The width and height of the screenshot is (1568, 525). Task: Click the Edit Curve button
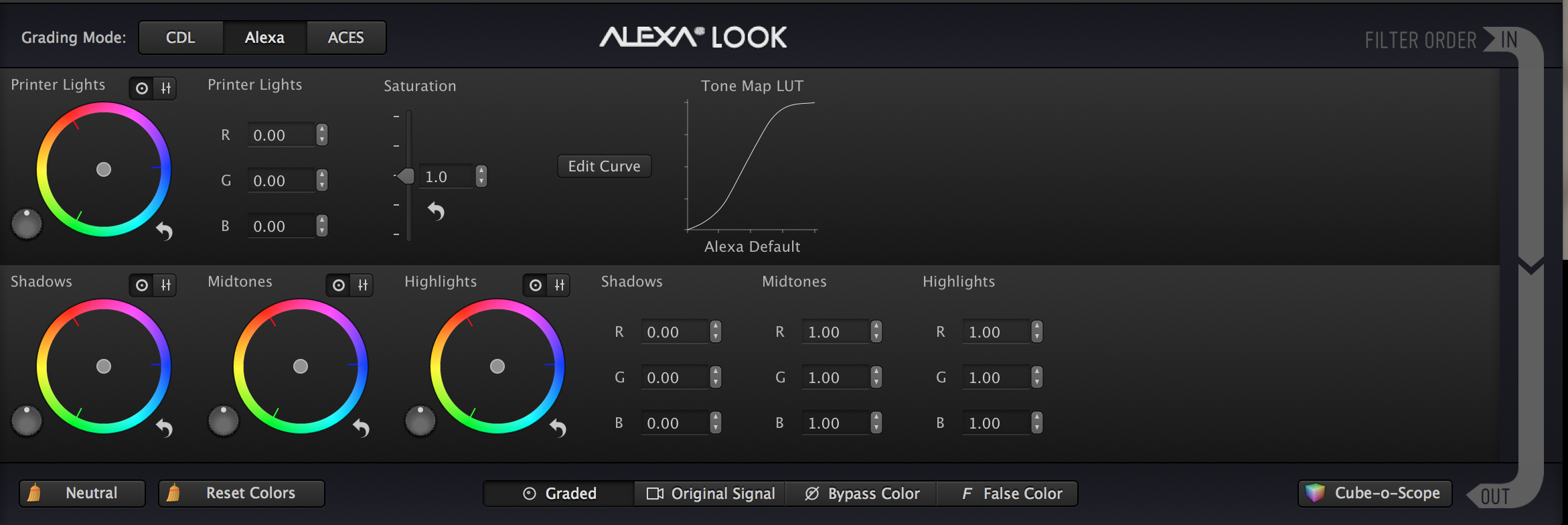[x=604, y=166]
